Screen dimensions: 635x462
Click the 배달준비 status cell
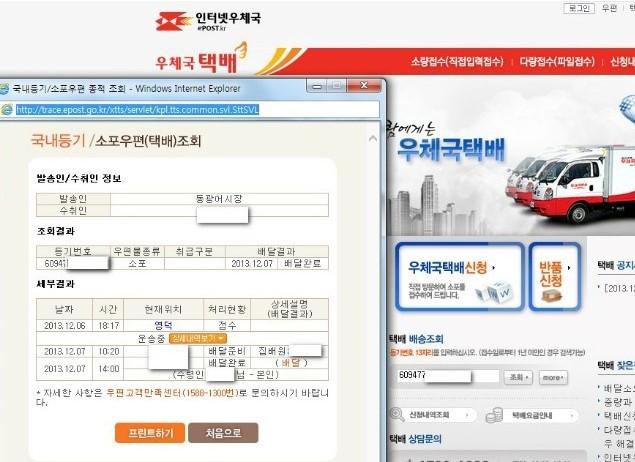click(227, 351)
